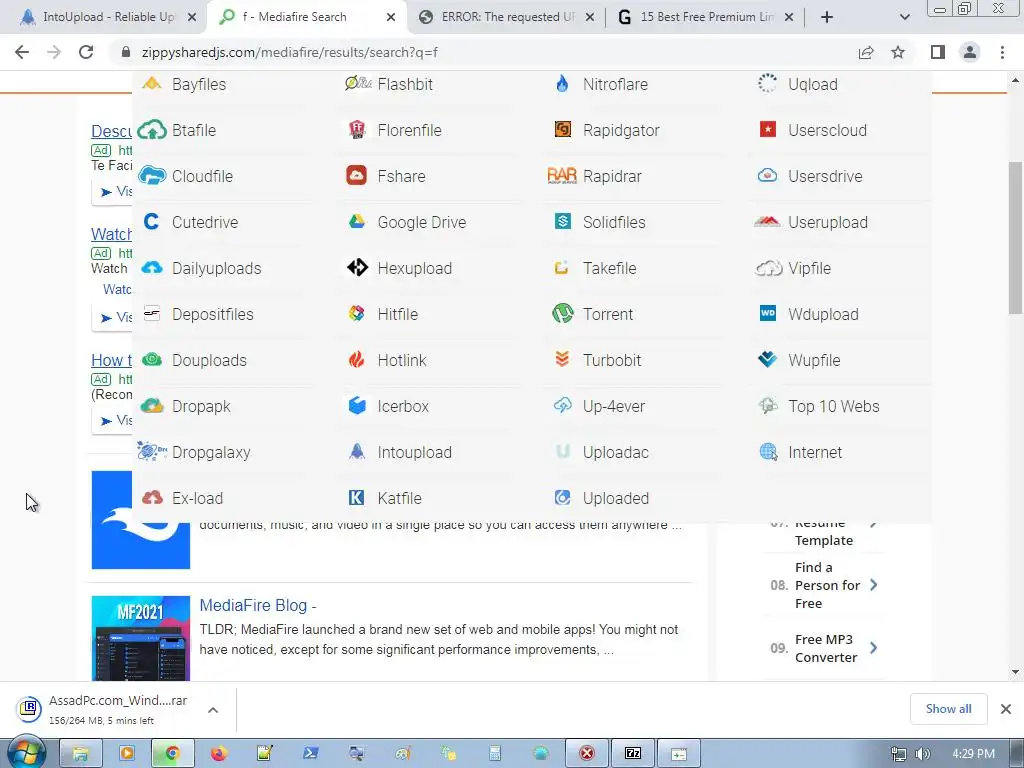Open the Chrome profile menu

[x=970, y=52]
